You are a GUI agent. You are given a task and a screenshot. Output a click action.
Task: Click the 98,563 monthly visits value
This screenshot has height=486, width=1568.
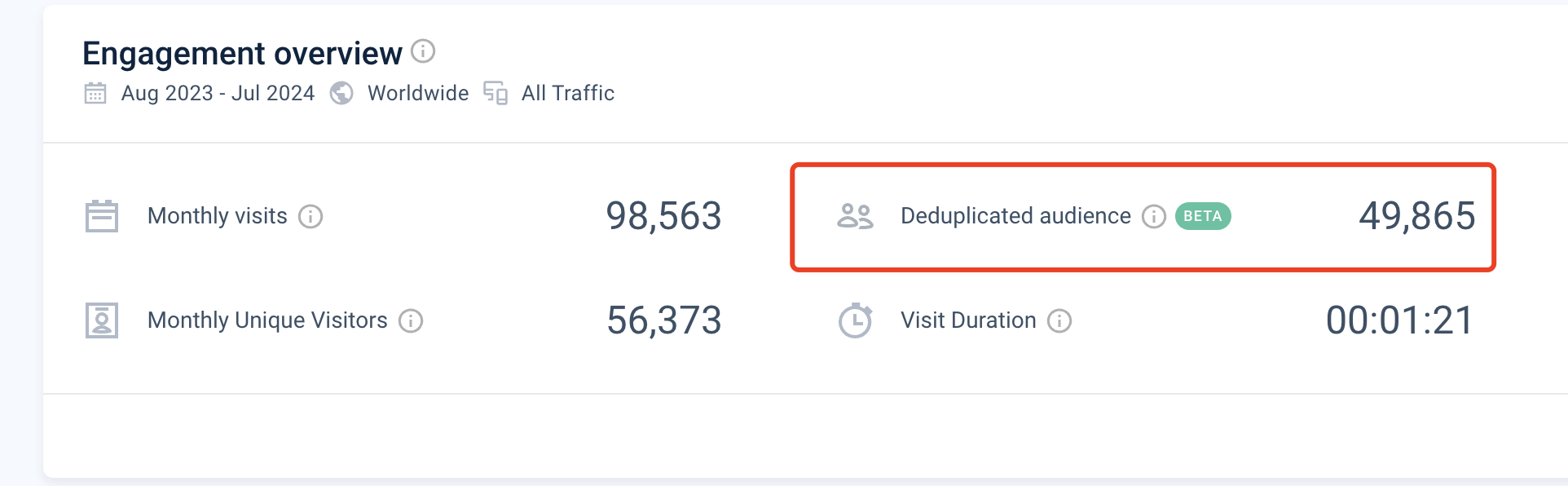(x=664, y=216)
